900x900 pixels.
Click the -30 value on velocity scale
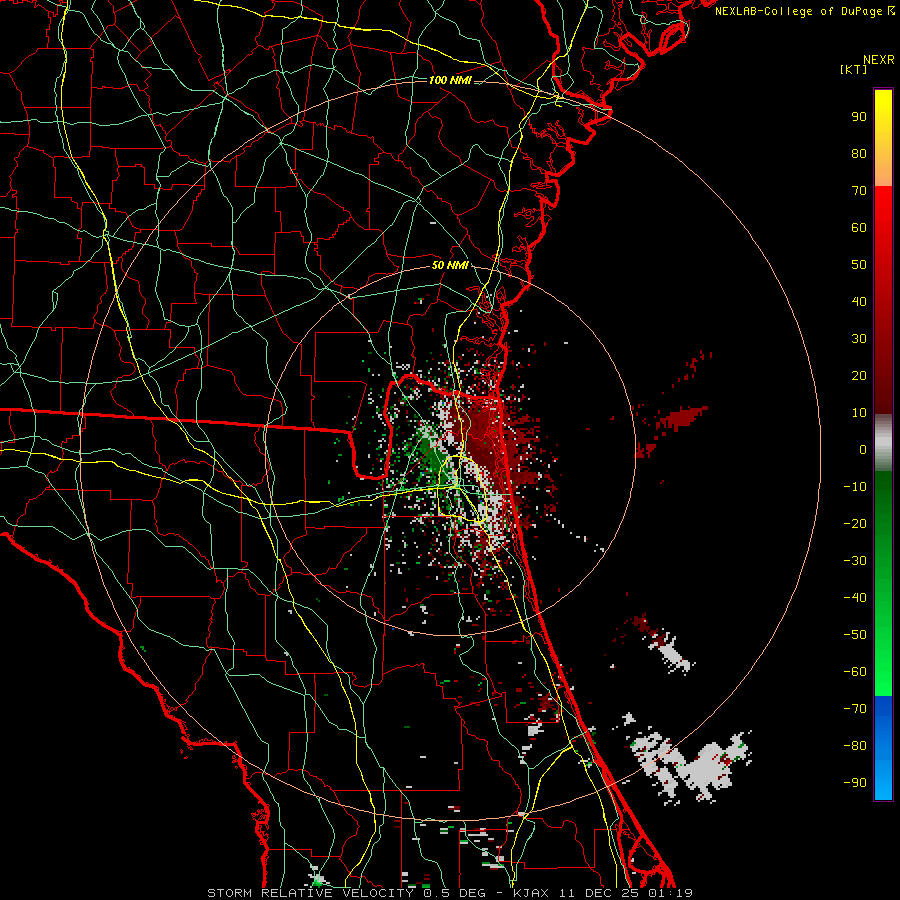(855, 561)
